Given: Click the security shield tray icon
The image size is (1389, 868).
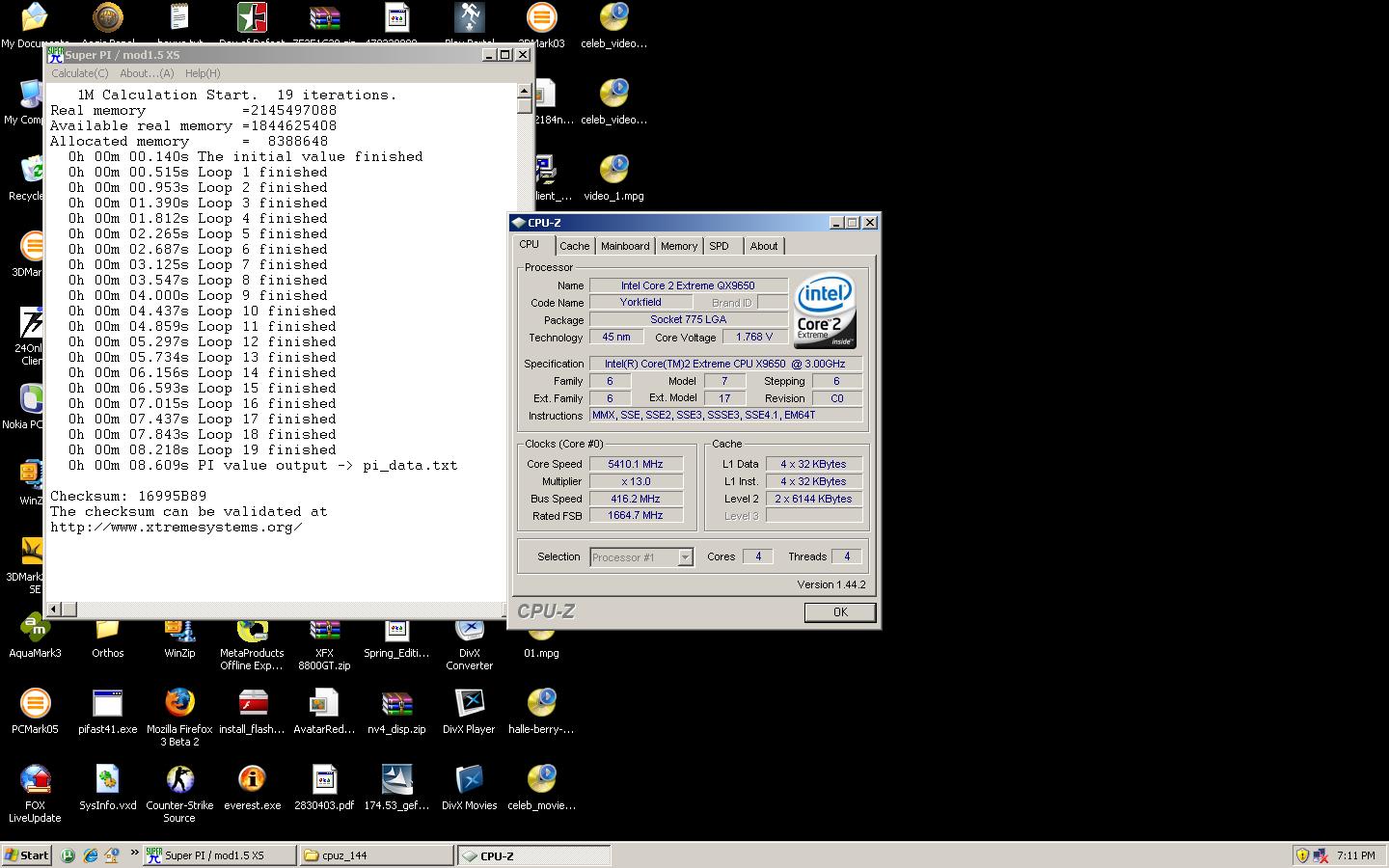Looking at the screenshot, I should [x=1302, y=855].
